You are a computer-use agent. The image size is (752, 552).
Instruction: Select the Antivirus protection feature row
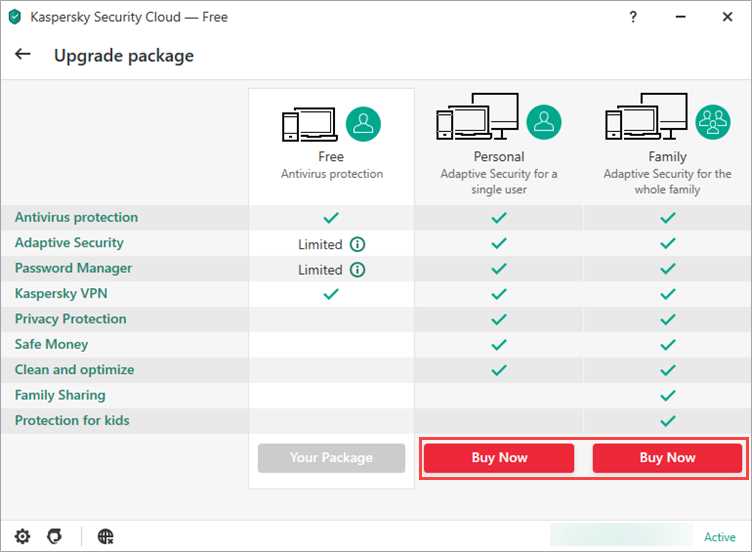point(376,217)
